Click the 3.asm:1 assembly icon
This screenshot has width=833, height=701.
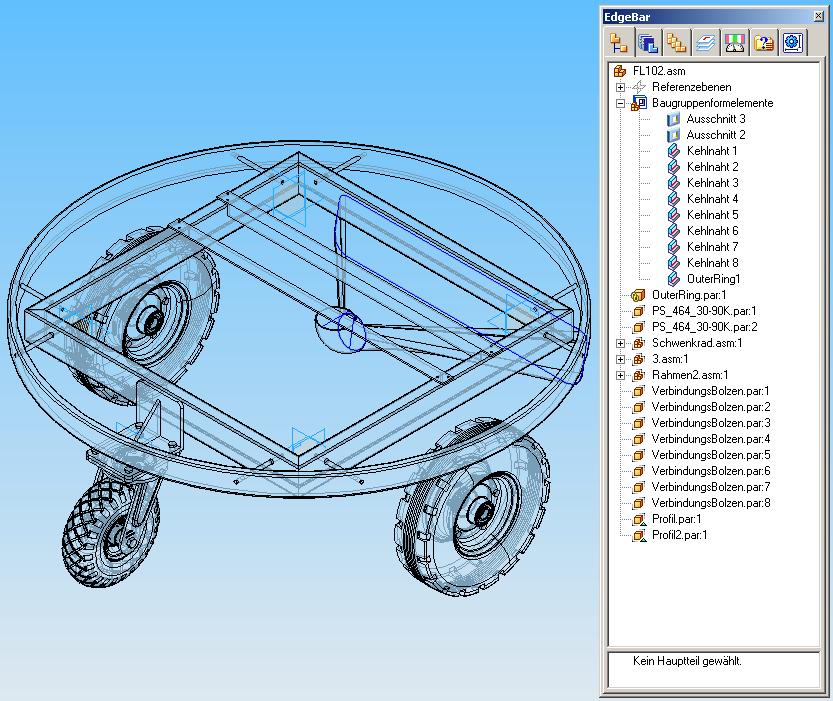[639, 360]
